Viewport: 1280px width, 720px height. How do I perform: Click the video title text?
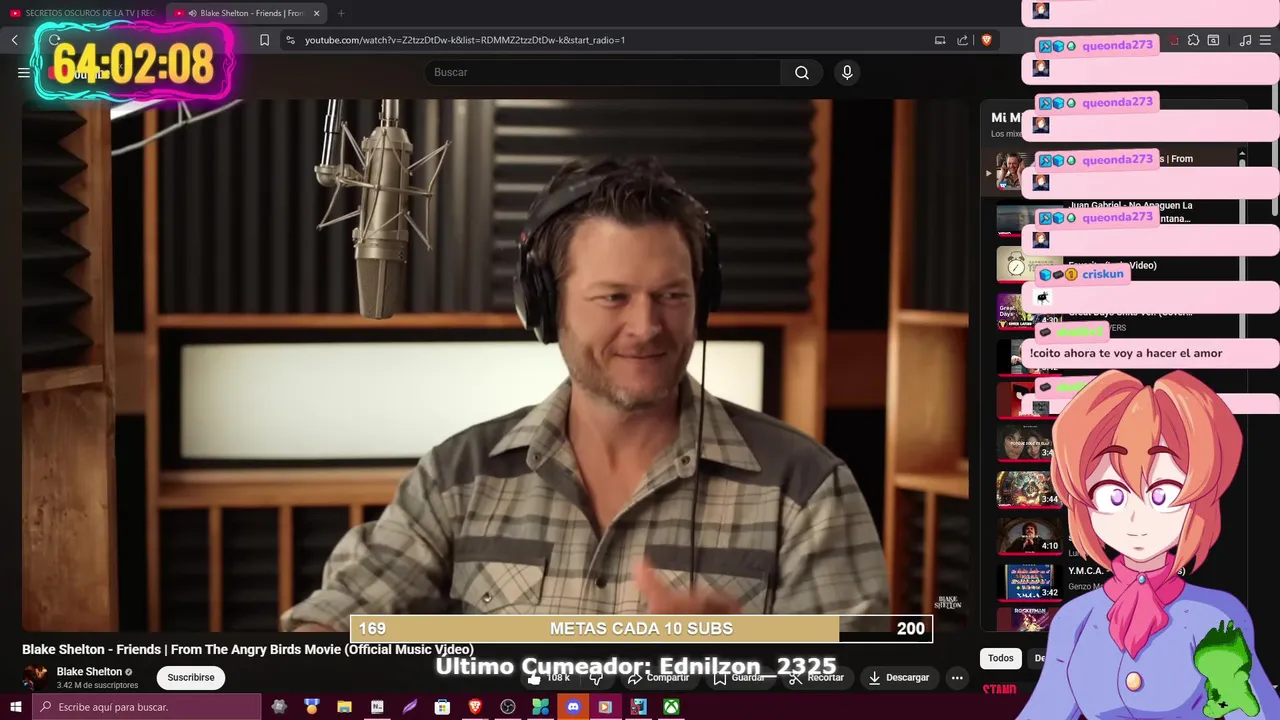tap(248, 649)
